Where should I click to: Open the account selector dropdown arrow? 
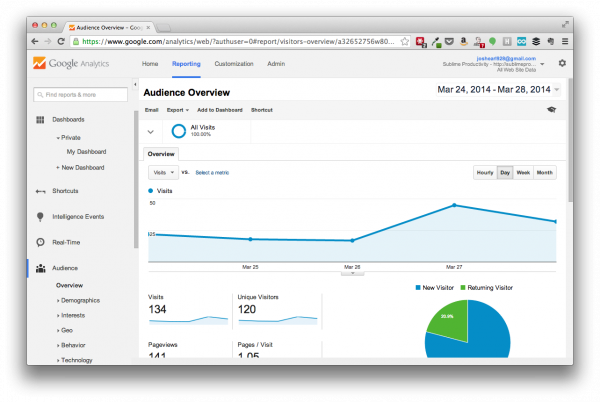point(542,64)
